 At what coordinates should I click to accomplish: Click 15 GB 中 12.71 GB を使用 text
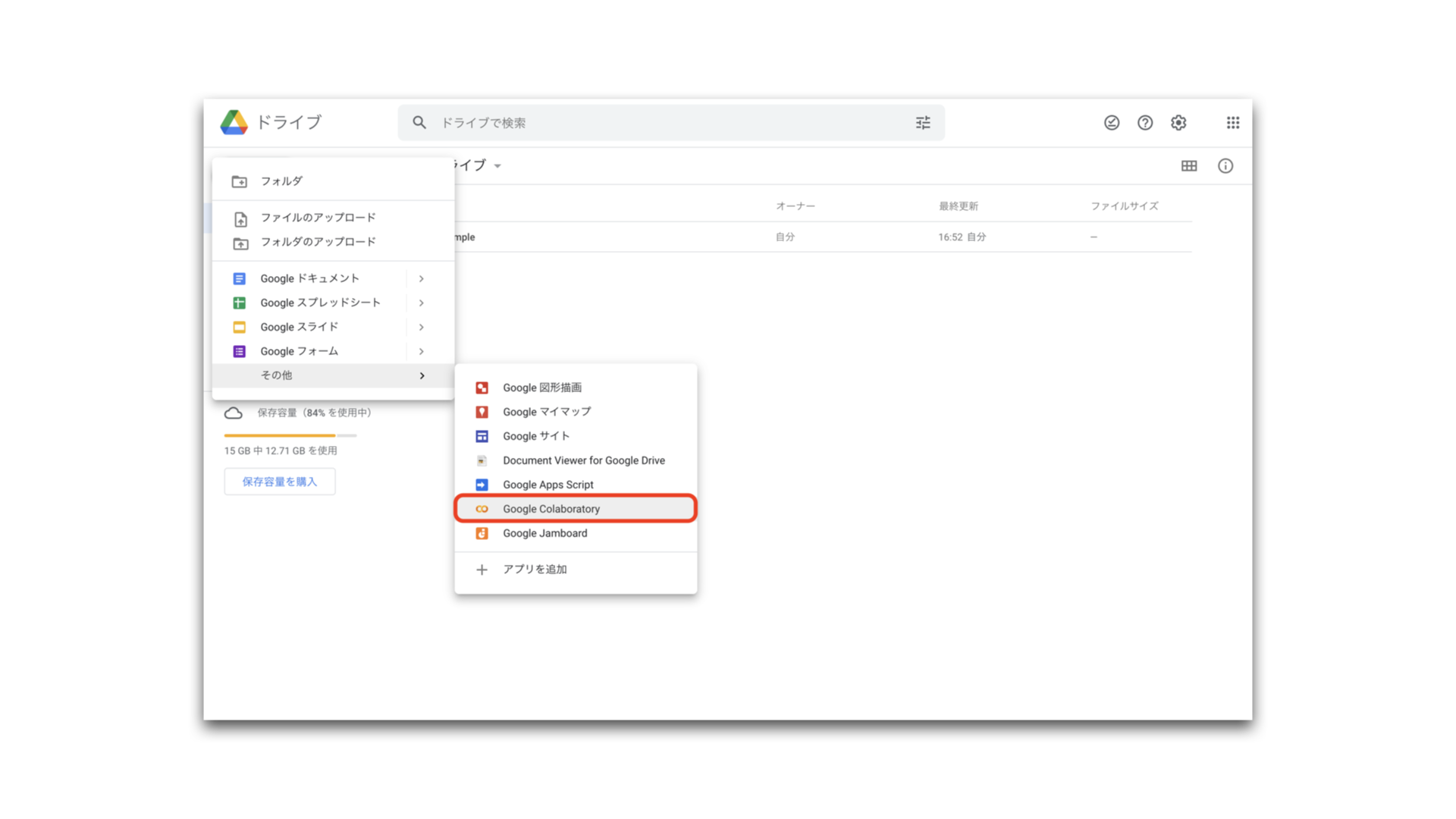281,450
